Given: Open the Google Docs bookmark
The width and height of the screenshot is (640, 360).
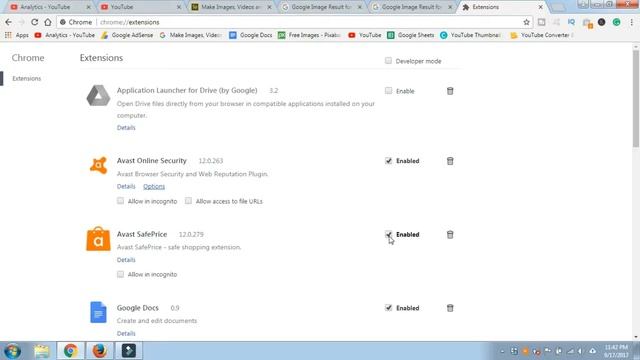Looking at the screenshot, I should pyautogui.click(x=251, y=35).
